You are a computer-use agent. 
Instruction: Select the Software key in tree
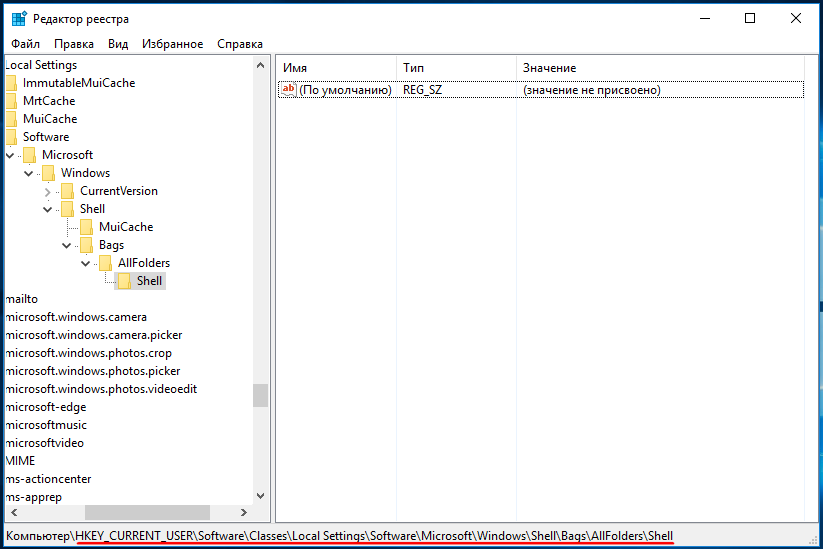(x=46, y=137)
